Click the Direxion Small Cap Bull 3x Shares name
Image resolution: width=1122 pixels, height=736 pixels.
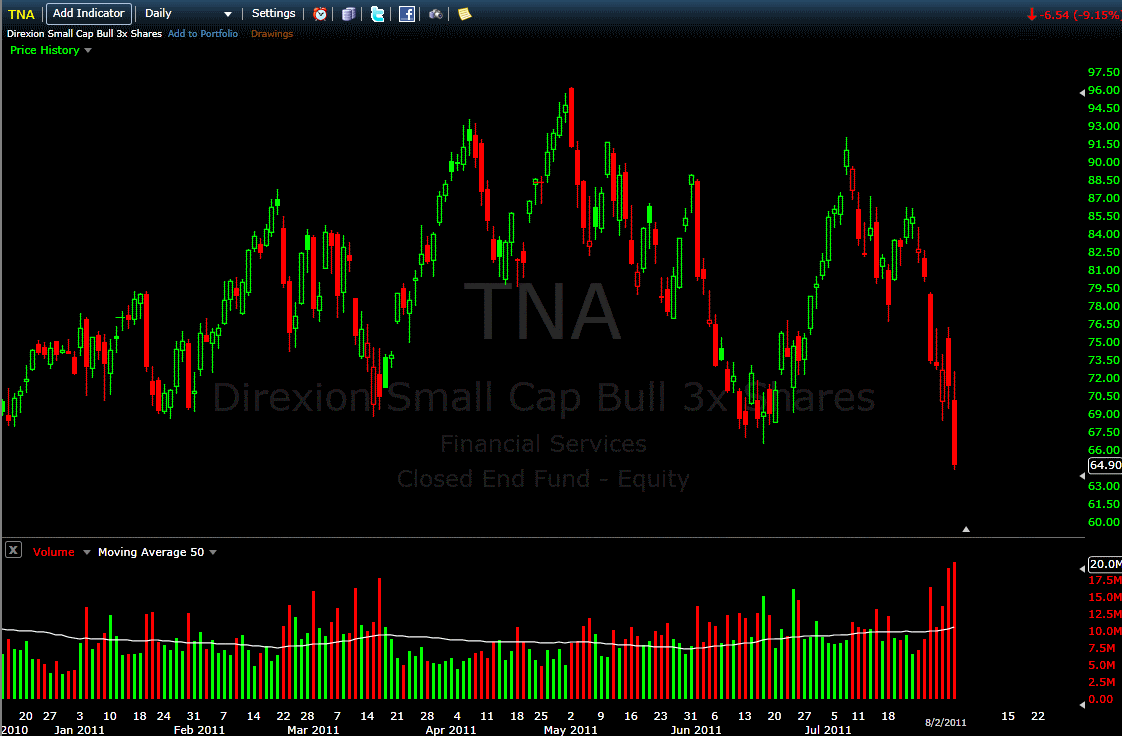coord(84,34)
